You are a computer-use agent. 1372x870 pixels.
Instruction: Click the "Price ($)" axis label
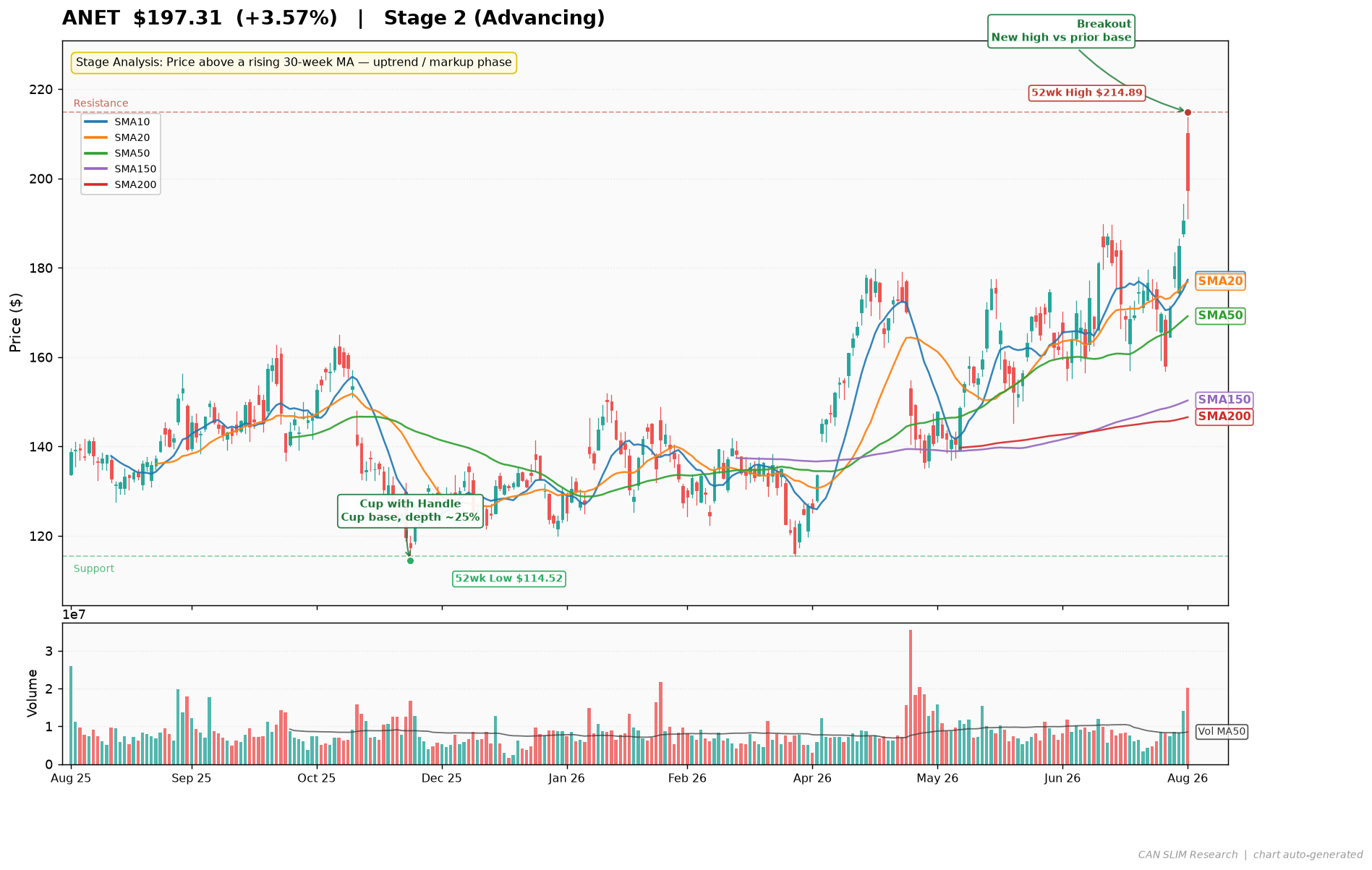tap(16, 323)
